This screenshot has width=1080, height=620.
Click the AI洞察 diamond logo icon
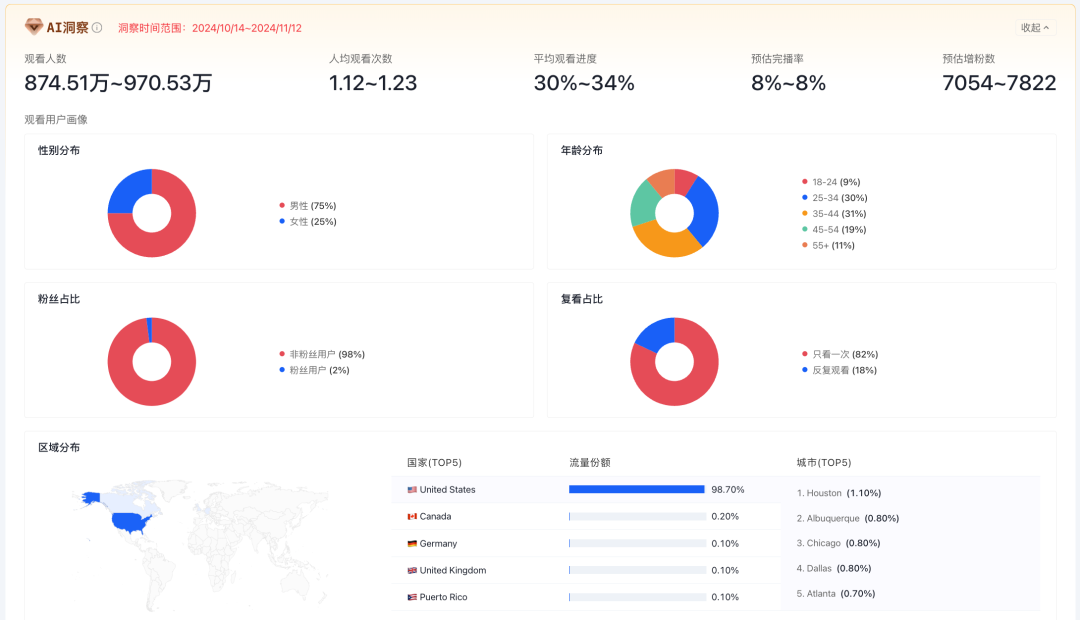34,27
